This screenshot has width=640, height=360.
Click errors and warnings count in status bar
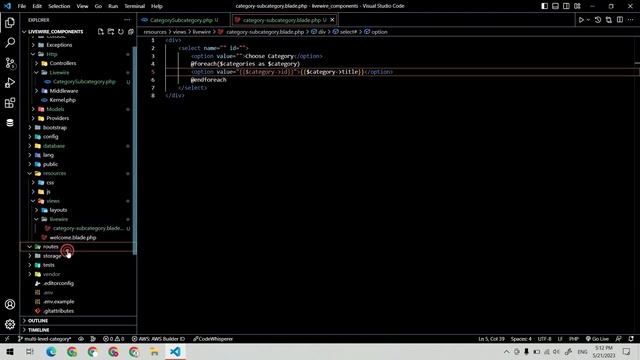point(113,339)
